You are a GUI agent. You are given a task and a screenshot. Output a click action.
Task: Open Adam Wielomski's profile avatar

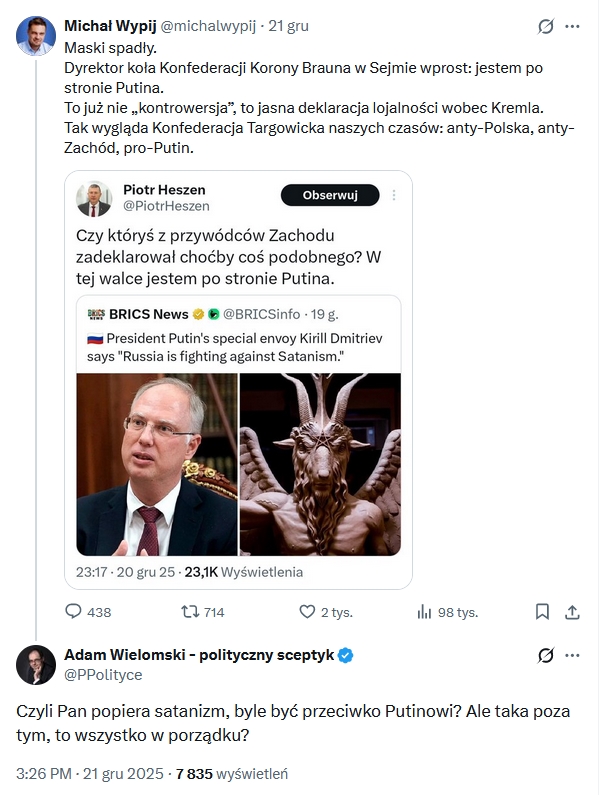pos(35,665)
